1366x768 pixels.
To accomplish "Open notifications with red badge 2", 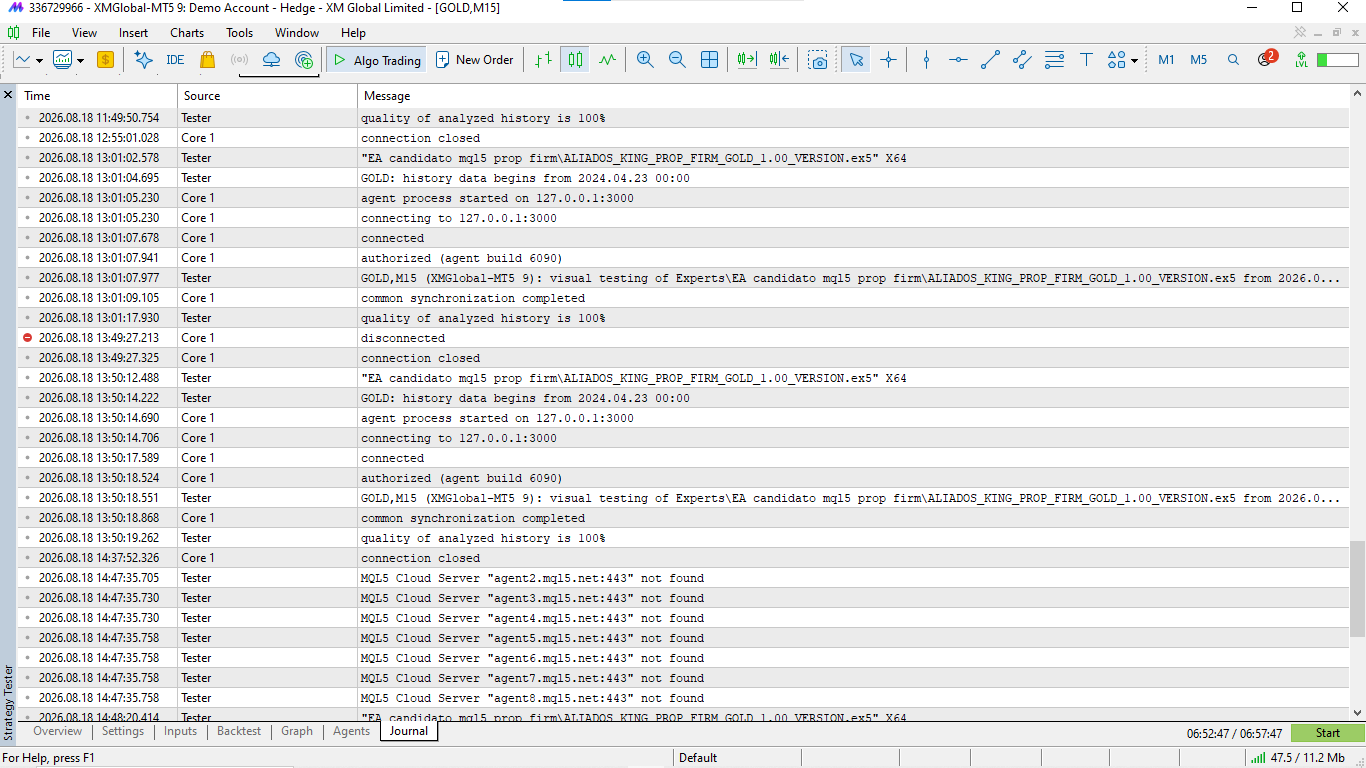I will (1266, 59).
